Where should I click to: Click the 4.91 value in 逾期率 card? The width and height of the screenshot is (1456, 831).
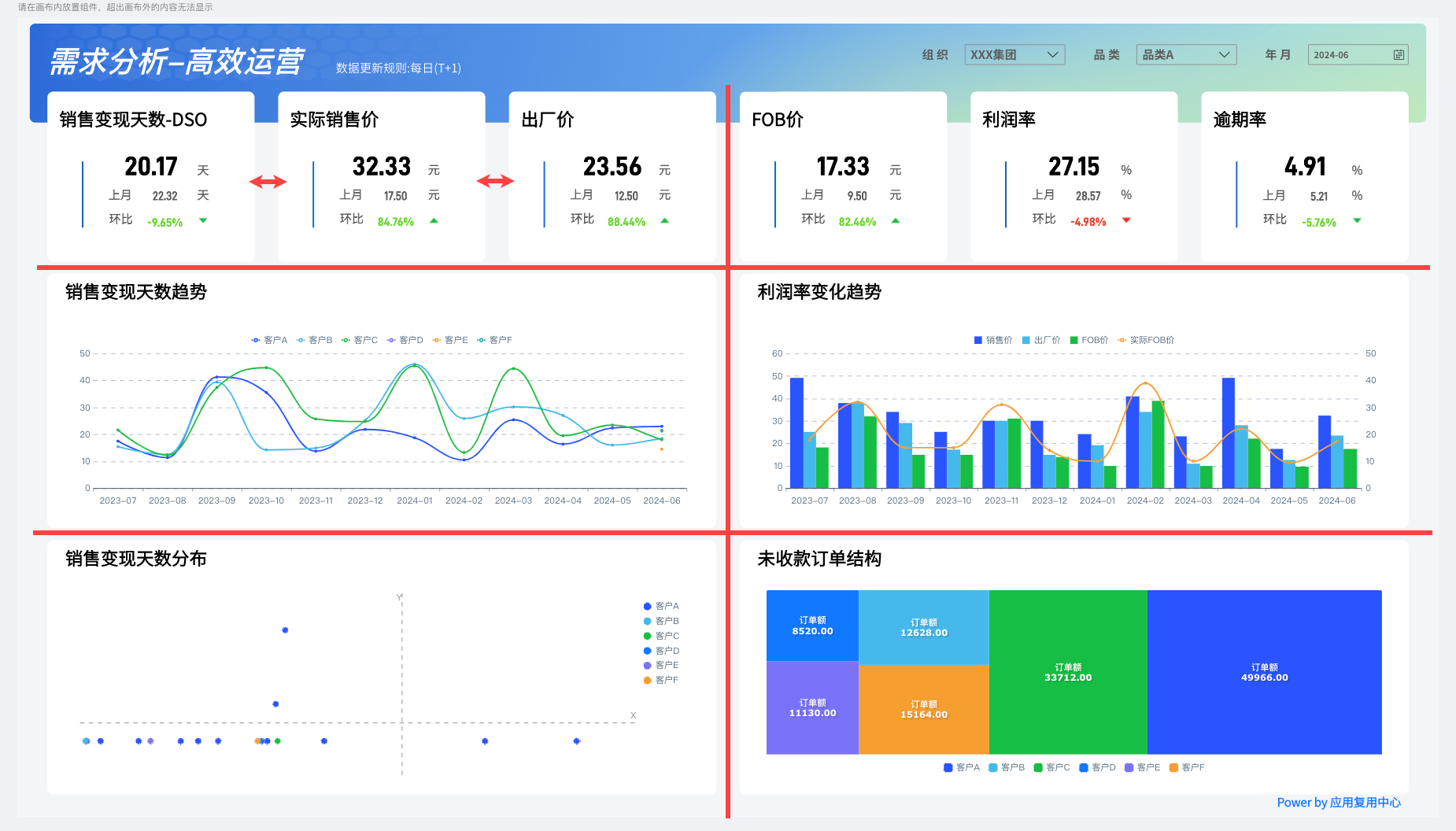1305,167
